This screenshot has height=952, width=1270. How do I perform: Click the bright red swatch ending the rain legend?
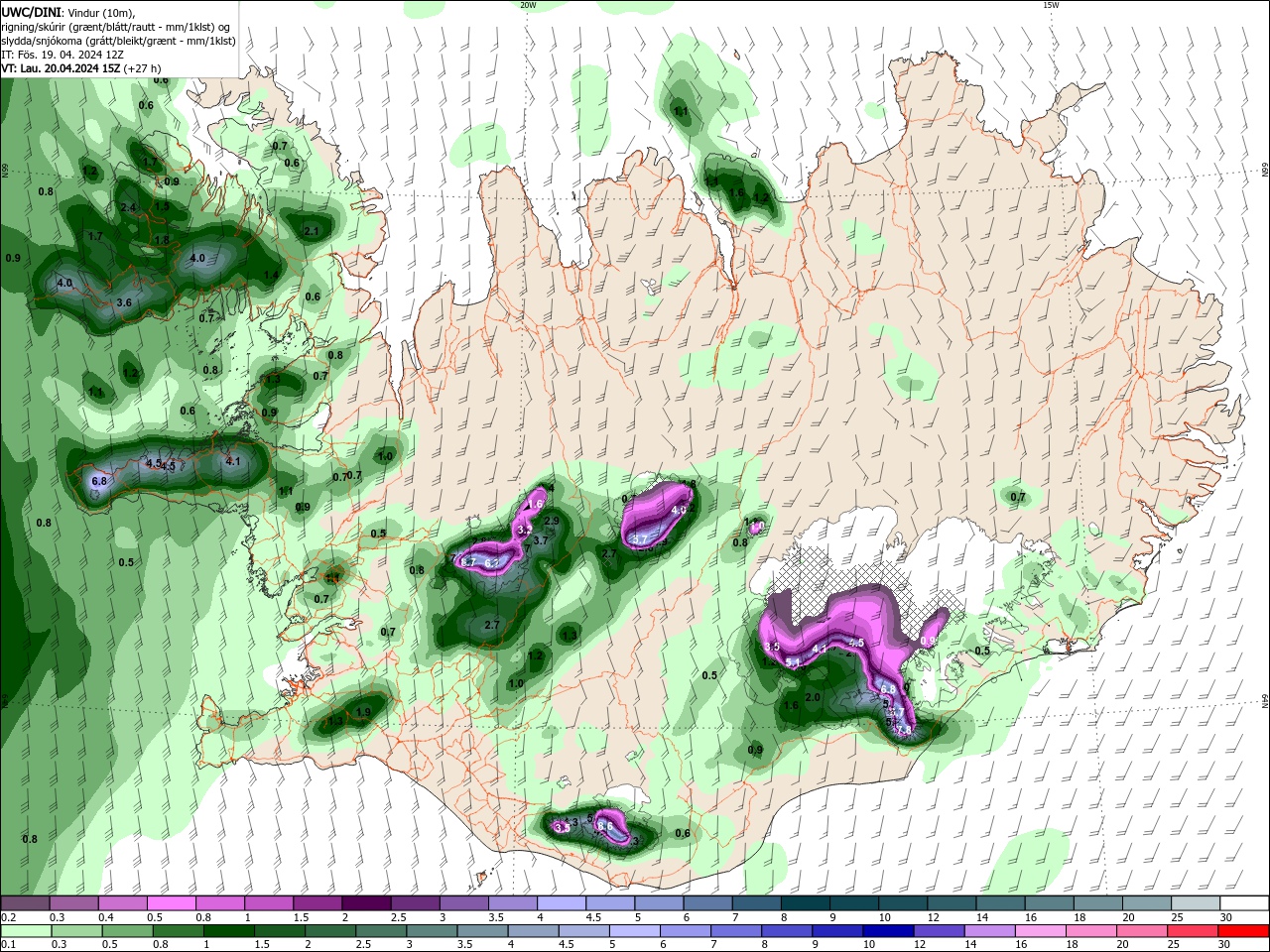tap(1245, 931)
